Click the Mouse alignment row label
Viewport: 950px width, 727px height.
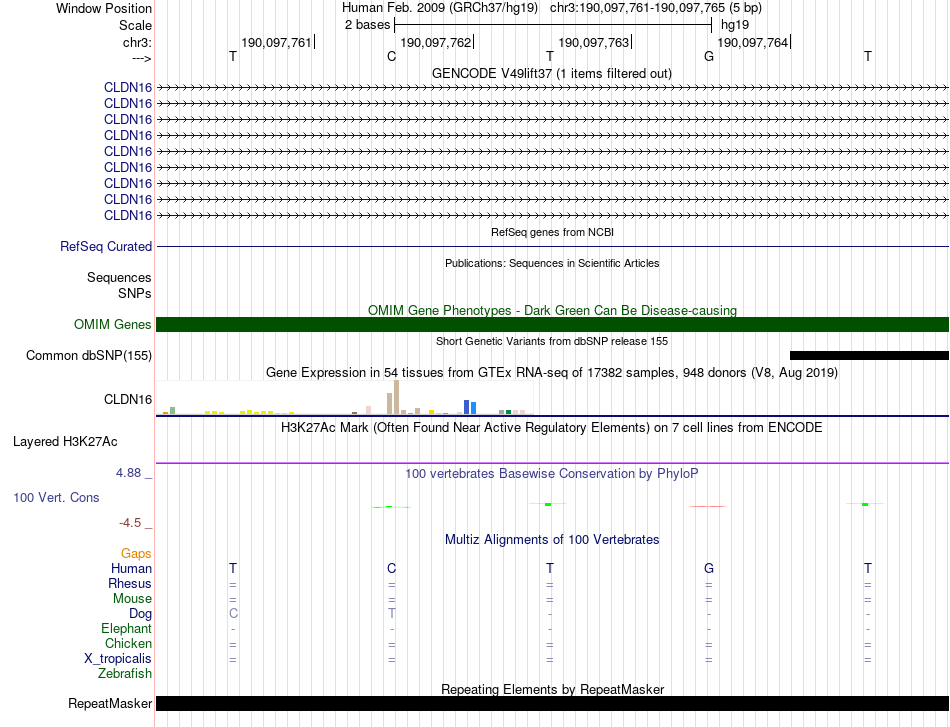(x=132, y=599)
